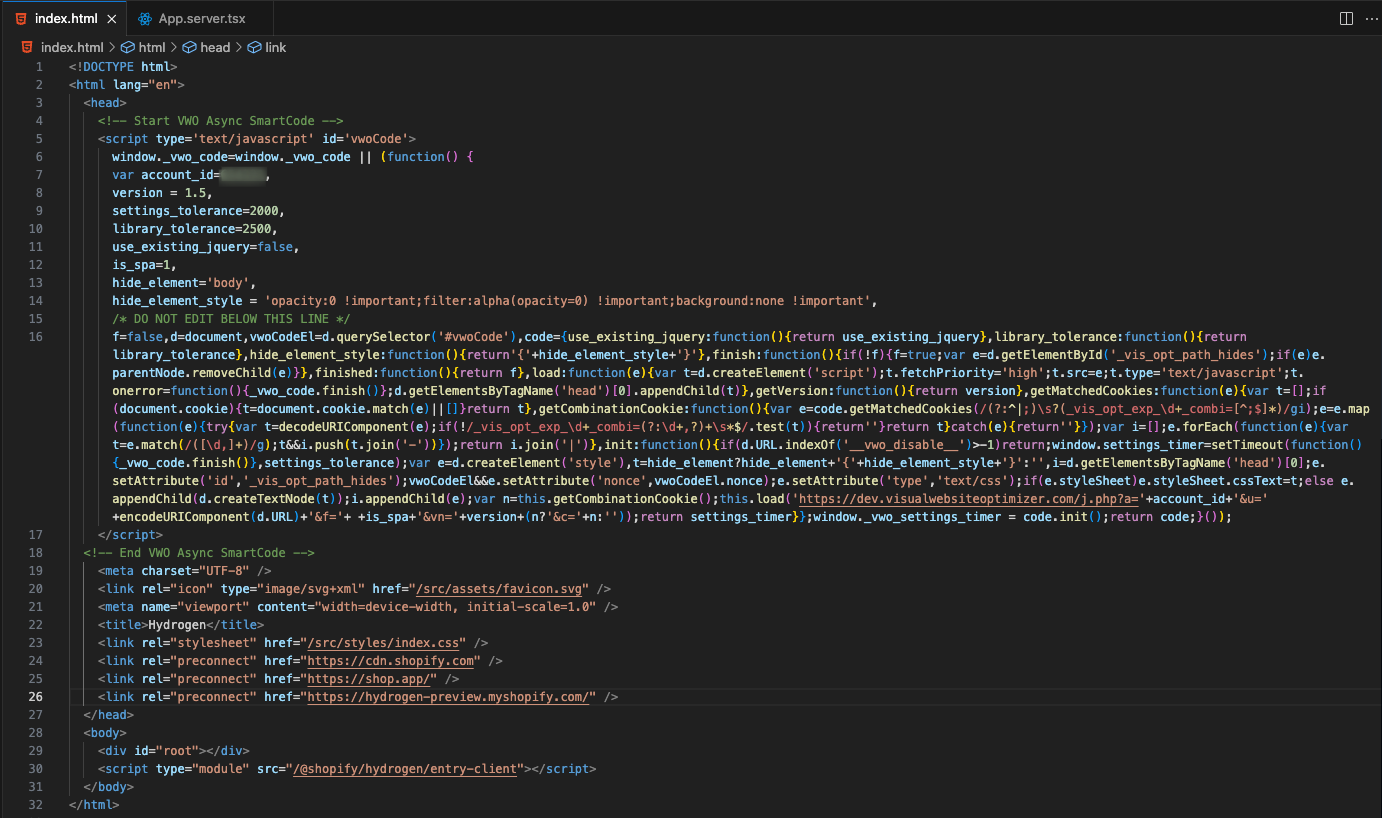This screenshot has width=1382, height=818.
Task: Click the 'use_existing_jquery=false,' line
Action: (206, 247)
